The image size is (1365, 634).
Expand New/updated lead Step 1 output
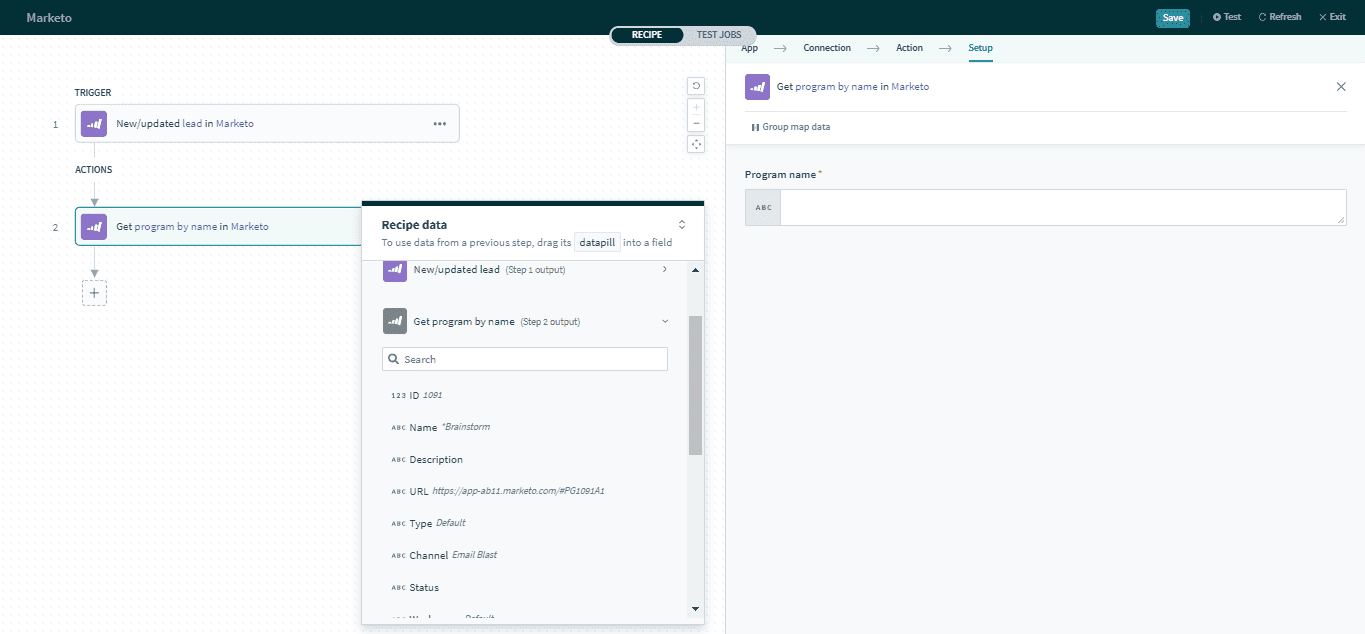coord(665,269)
